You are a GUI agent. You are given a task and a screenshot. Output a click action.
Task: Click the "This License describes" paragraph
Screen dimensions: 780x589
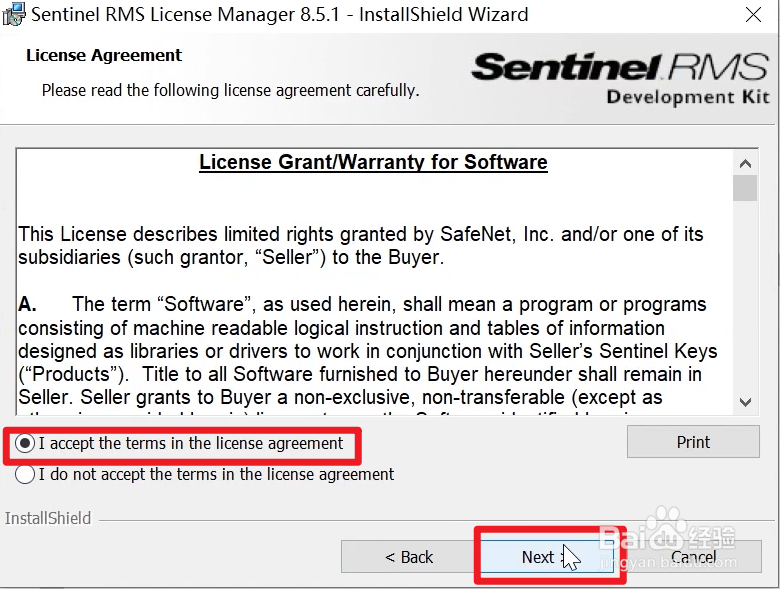pos(360,246)
